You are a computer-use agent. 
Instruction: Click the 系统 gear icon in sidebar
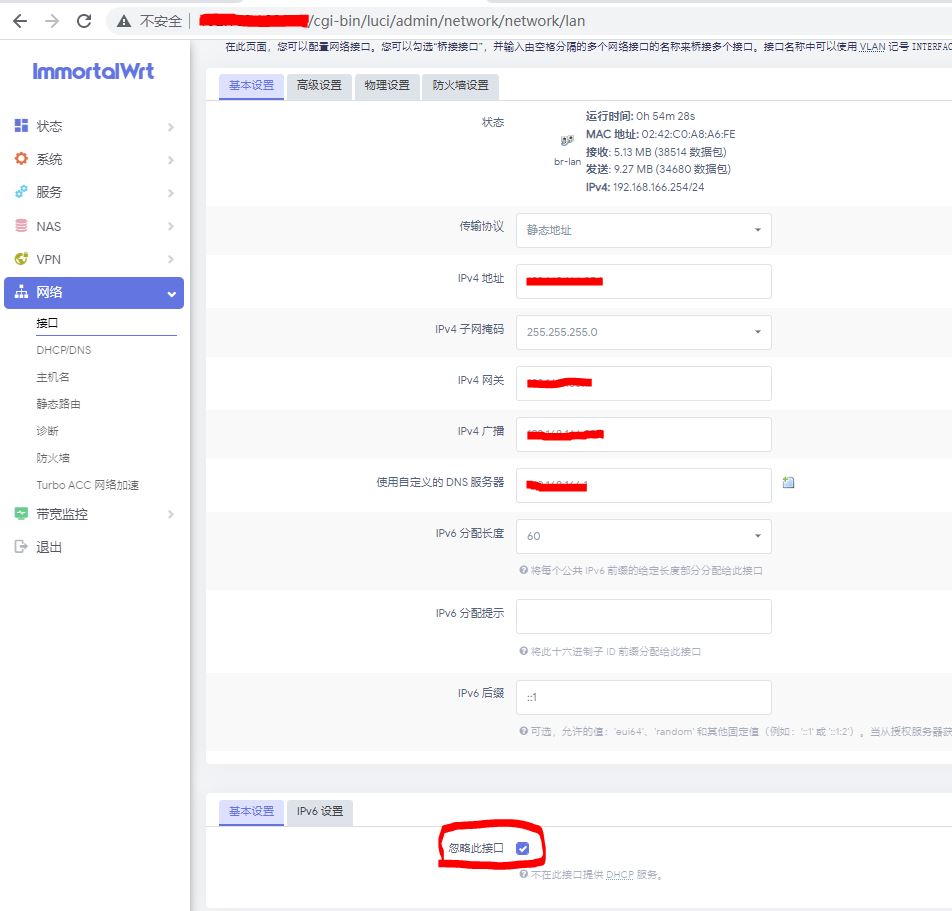click(20, 159)
